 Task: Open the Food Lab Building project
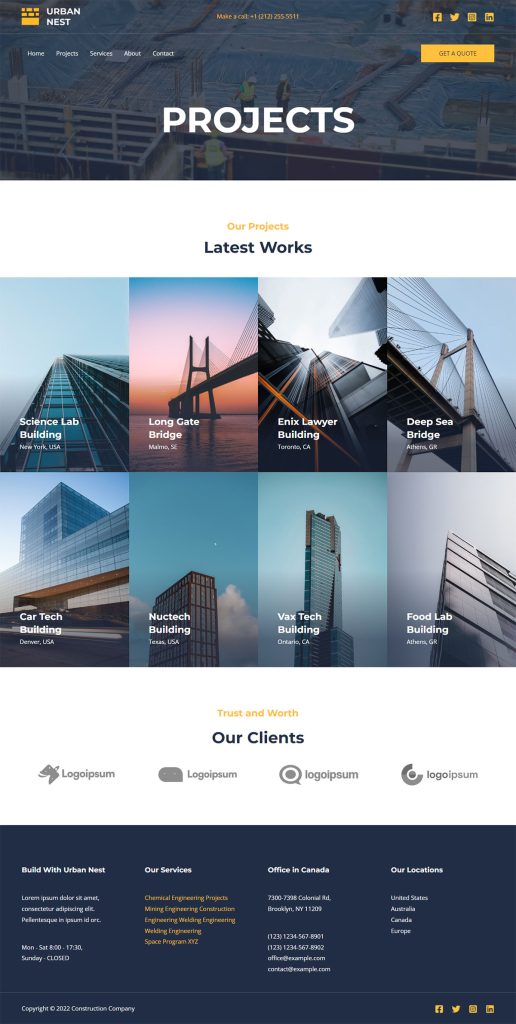[x=451, y=569]
